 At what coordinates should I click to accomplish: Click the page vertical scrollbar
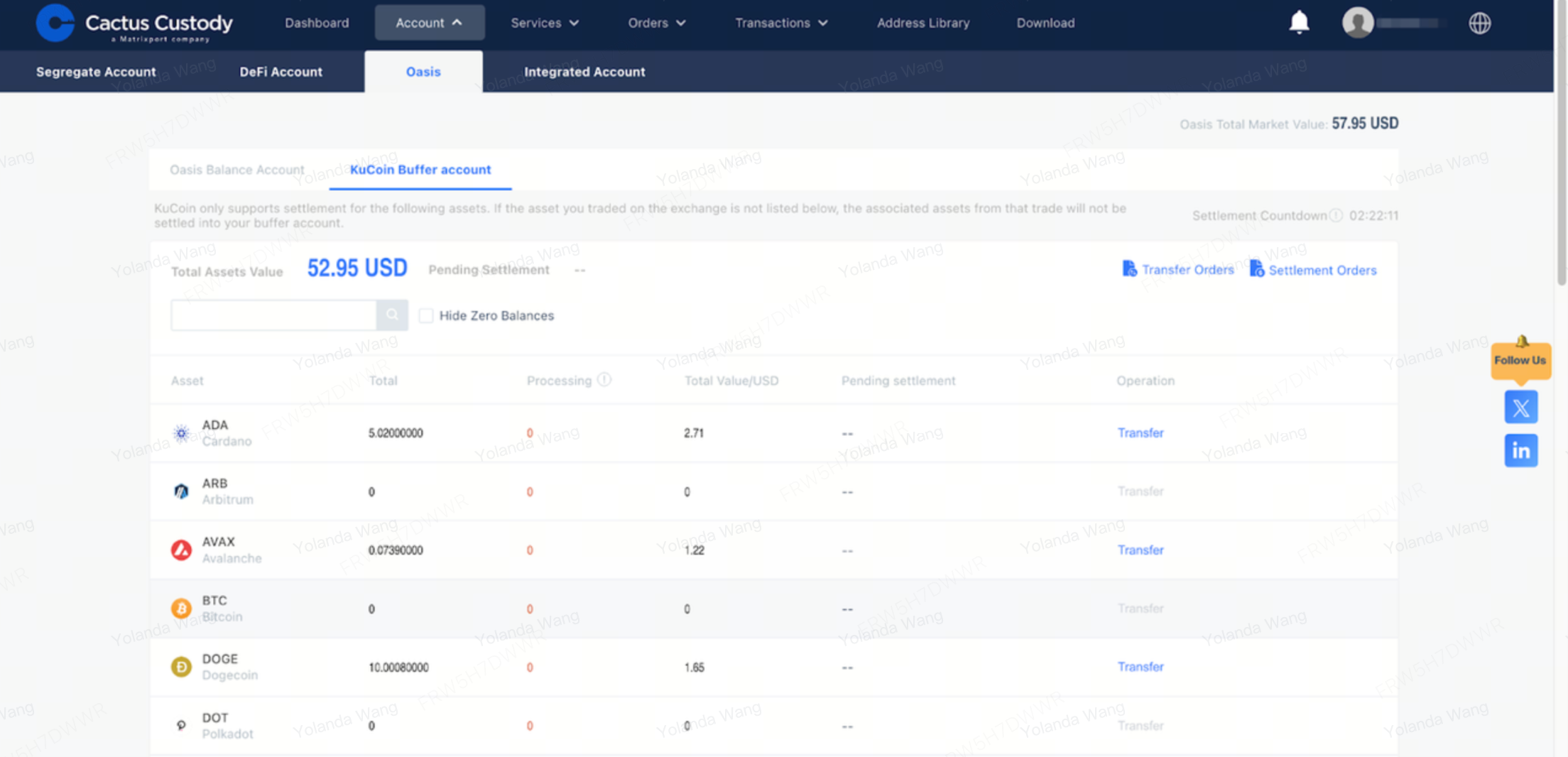pos(1561,142)
